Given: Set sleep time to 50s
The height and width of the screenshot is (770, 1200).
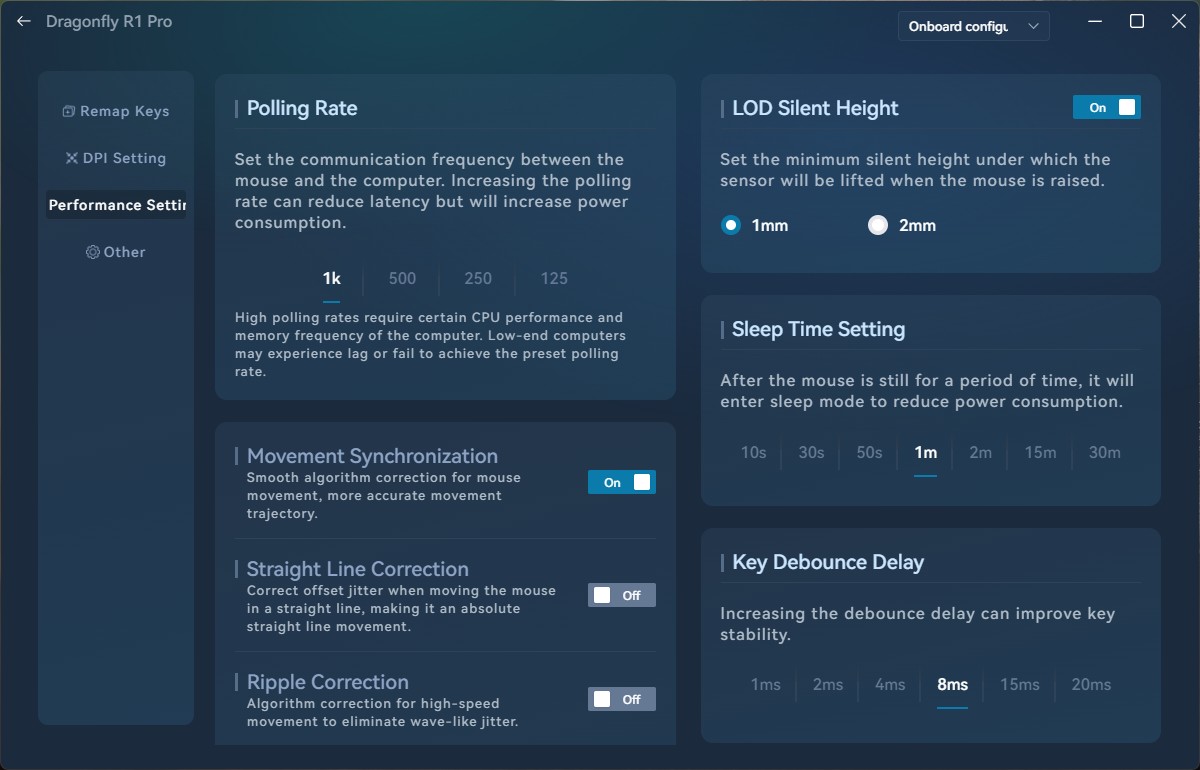Looking at the screenshot, I should 870,452.
